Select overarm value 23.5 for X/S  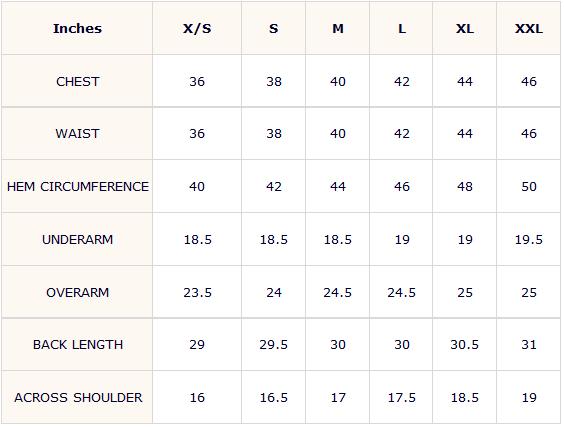point(197,292)
